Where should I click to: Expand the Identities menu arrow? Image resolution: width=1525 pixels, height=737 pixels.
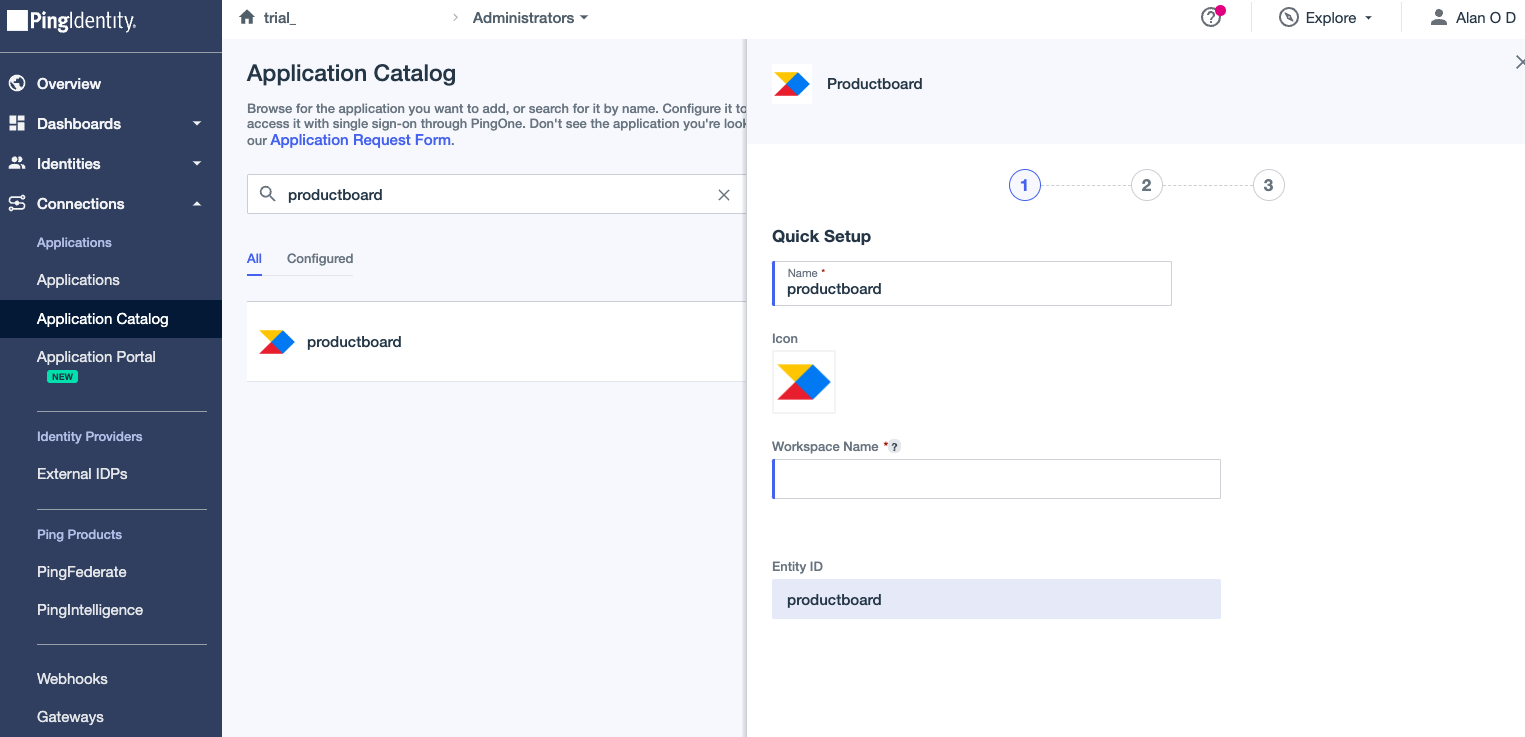pyautogui.click(x=197, y=164)
